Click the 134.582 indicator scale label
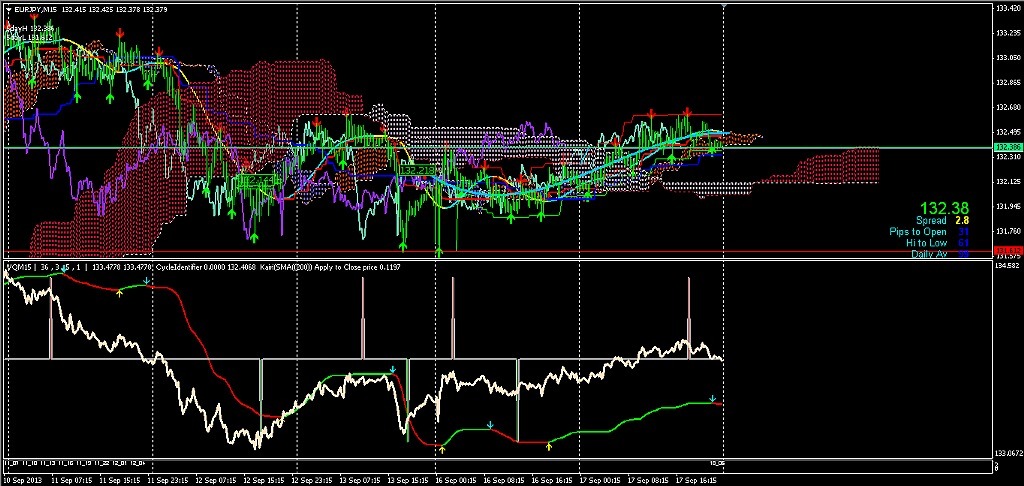The height and width of the screenshot is (486, 1024). pyautogui.click(x=1008, y=266)
